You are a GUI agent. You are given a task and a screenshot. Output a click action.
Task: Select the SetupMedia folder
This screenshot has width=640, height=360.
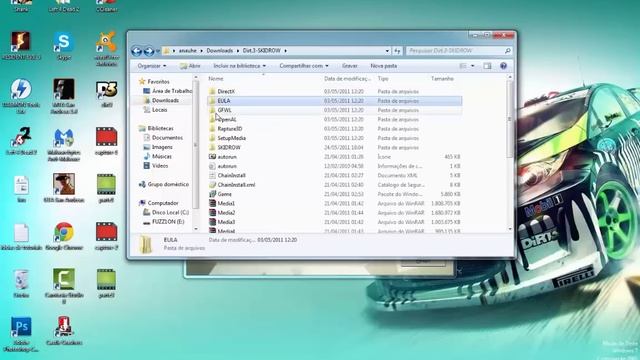point(231,138)
